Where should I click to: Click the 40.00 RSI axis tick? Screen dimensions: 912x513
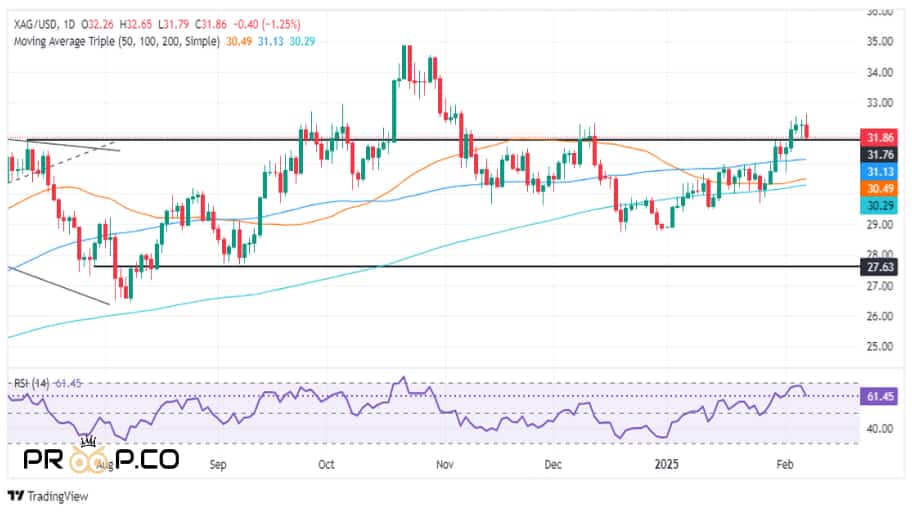click(879, 429)
